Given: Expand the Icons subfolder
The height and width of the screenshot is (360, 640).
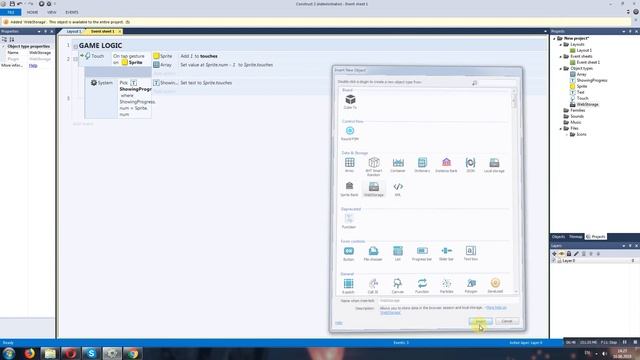Looking at the screenshot, I should (x=567, y=134).
